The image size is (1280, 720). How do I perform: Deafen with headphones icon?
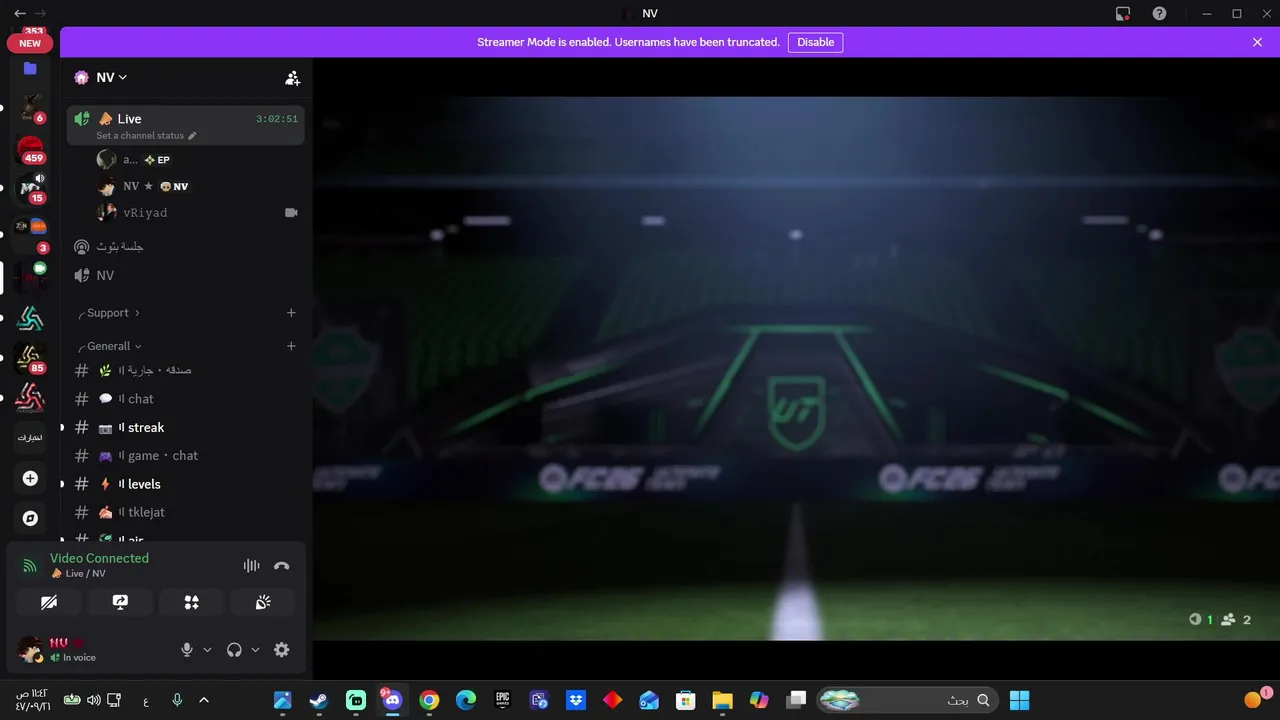[234, 650]
